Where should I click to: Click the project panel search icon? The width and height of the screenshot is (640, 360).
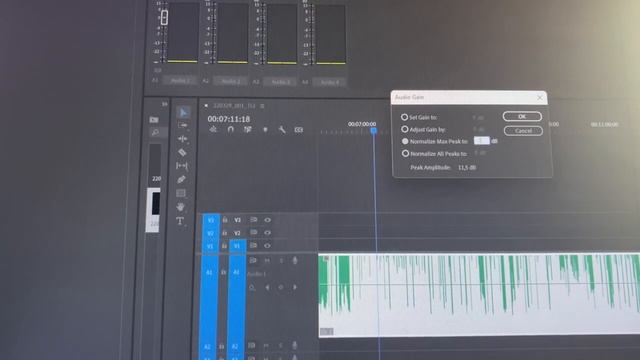point(155,132)
